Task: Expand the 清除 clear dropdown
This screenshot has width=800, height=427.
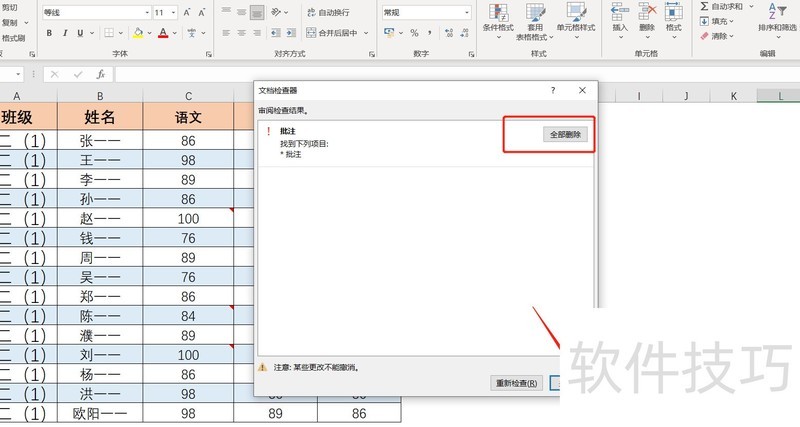Action: (732, 36)
